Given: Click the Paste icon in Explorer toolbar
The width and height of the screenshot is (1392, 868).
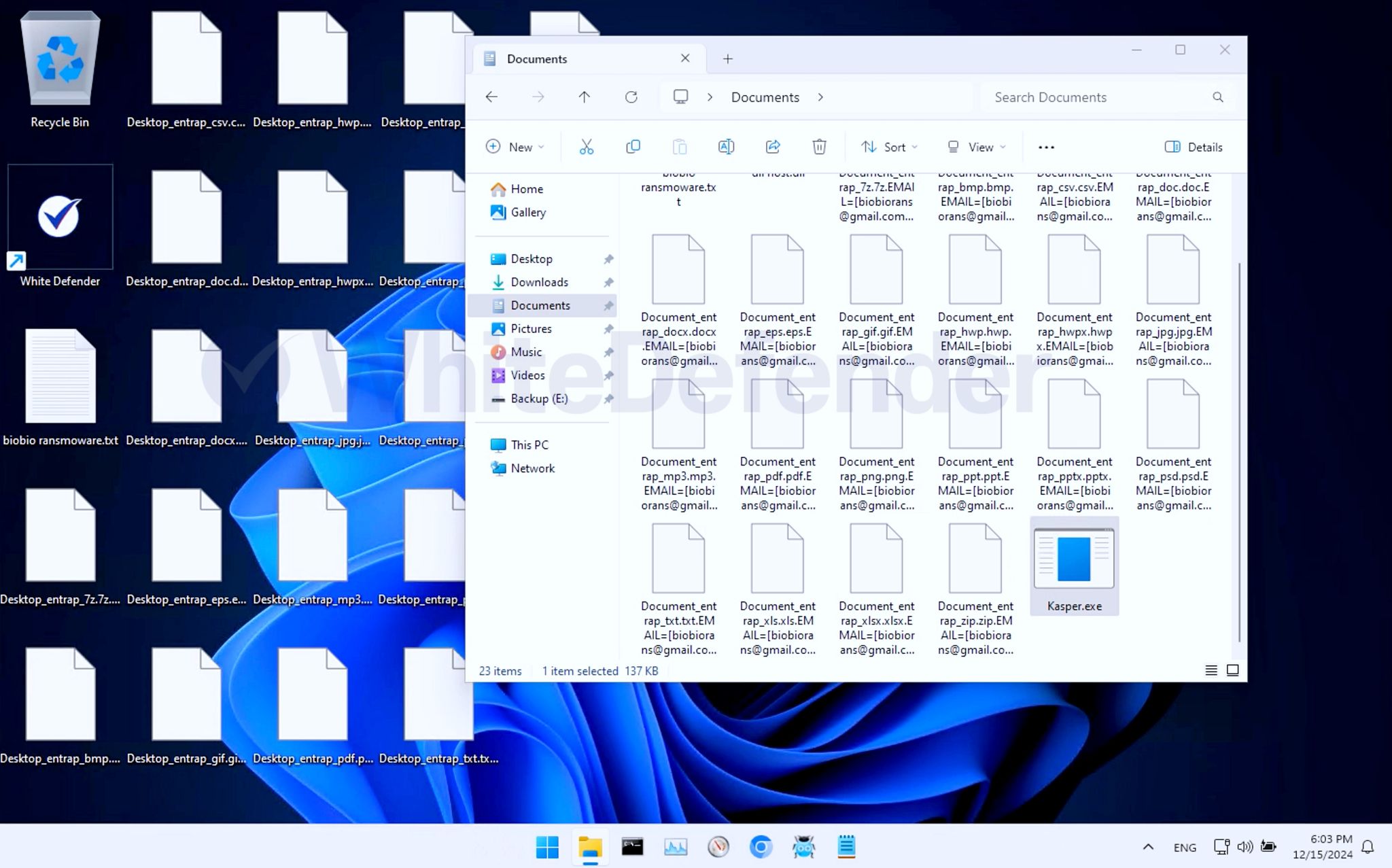Looking at the screenshot, I should 680,147.
